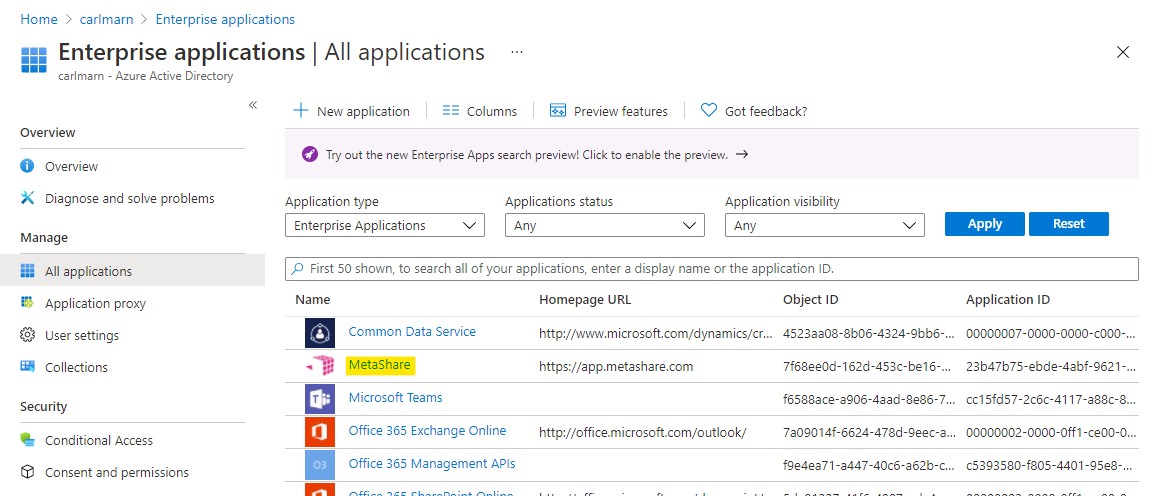Image resolution: width=1157 pixels, height=496 pixels.
Task: Click the plus icon for New application
Action: [x=300, y=111]
